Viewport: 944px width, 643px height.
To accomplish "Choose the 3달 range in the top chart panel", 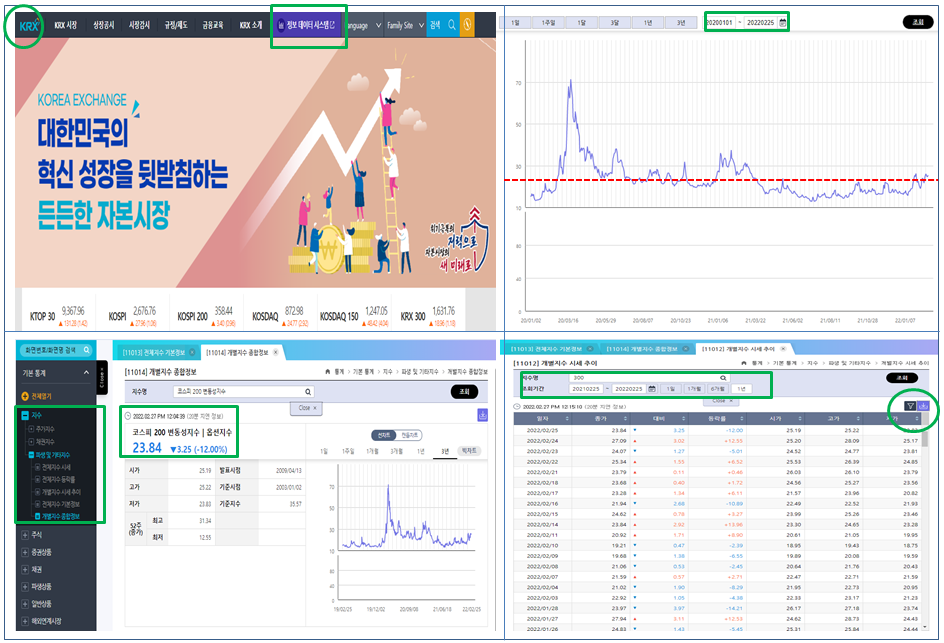I will click(615, 23).
